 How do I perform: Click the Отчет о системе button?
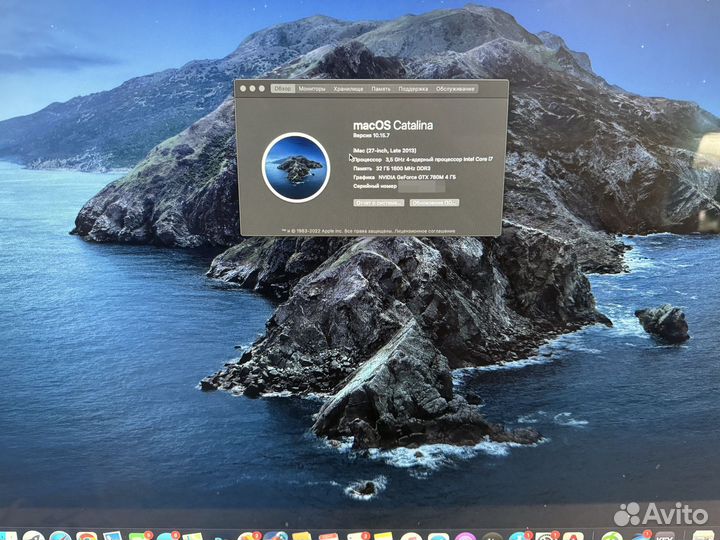pyautogui.click(x=378, y=202)
